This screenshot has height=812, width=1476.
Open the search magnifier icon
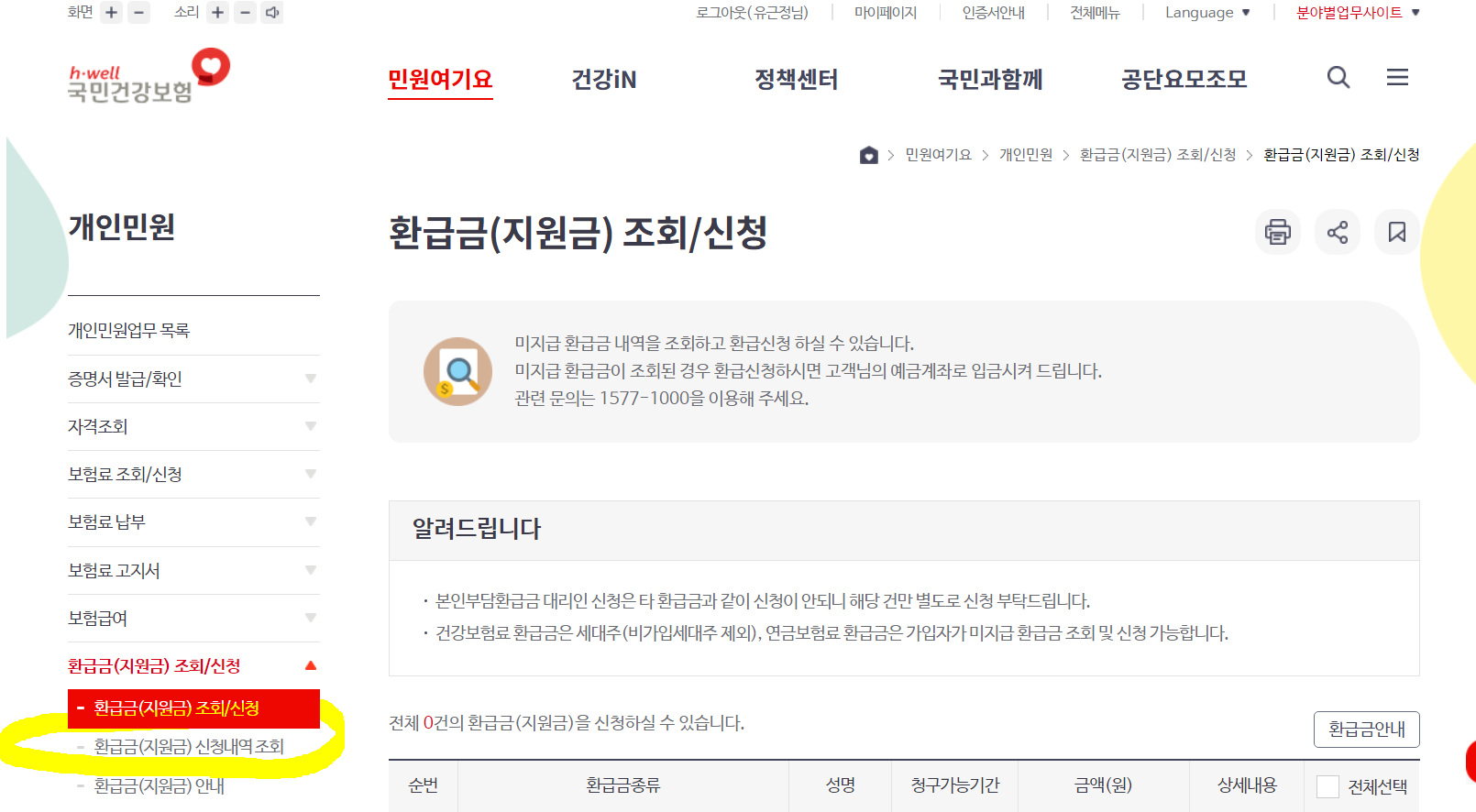[1338, 78]
